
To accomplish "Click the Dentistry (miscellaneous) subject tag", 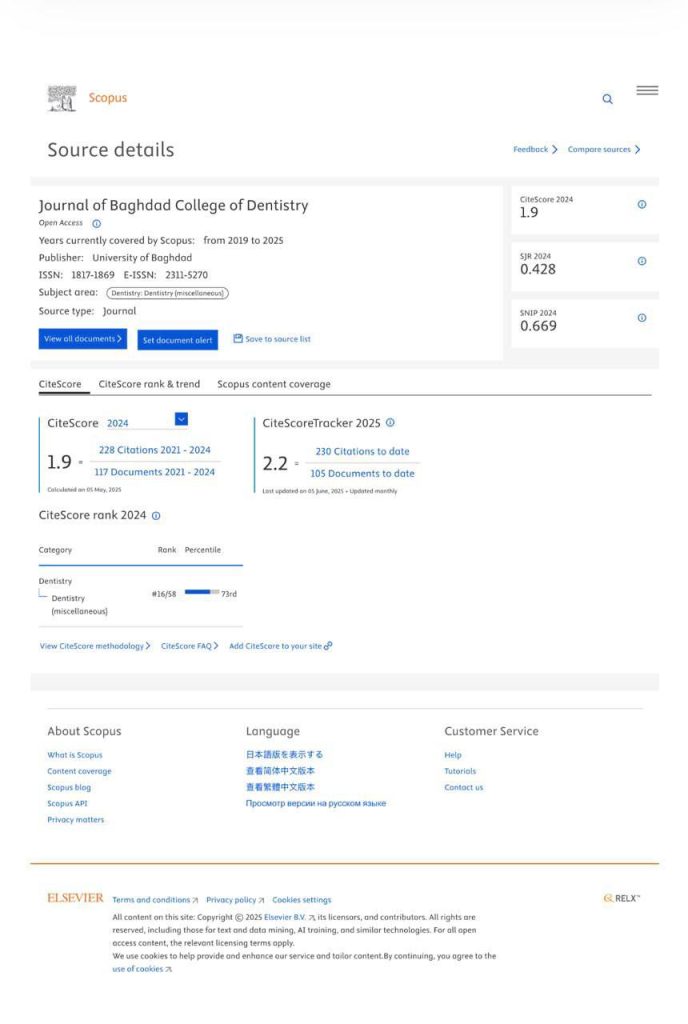I will click(167, 293).
